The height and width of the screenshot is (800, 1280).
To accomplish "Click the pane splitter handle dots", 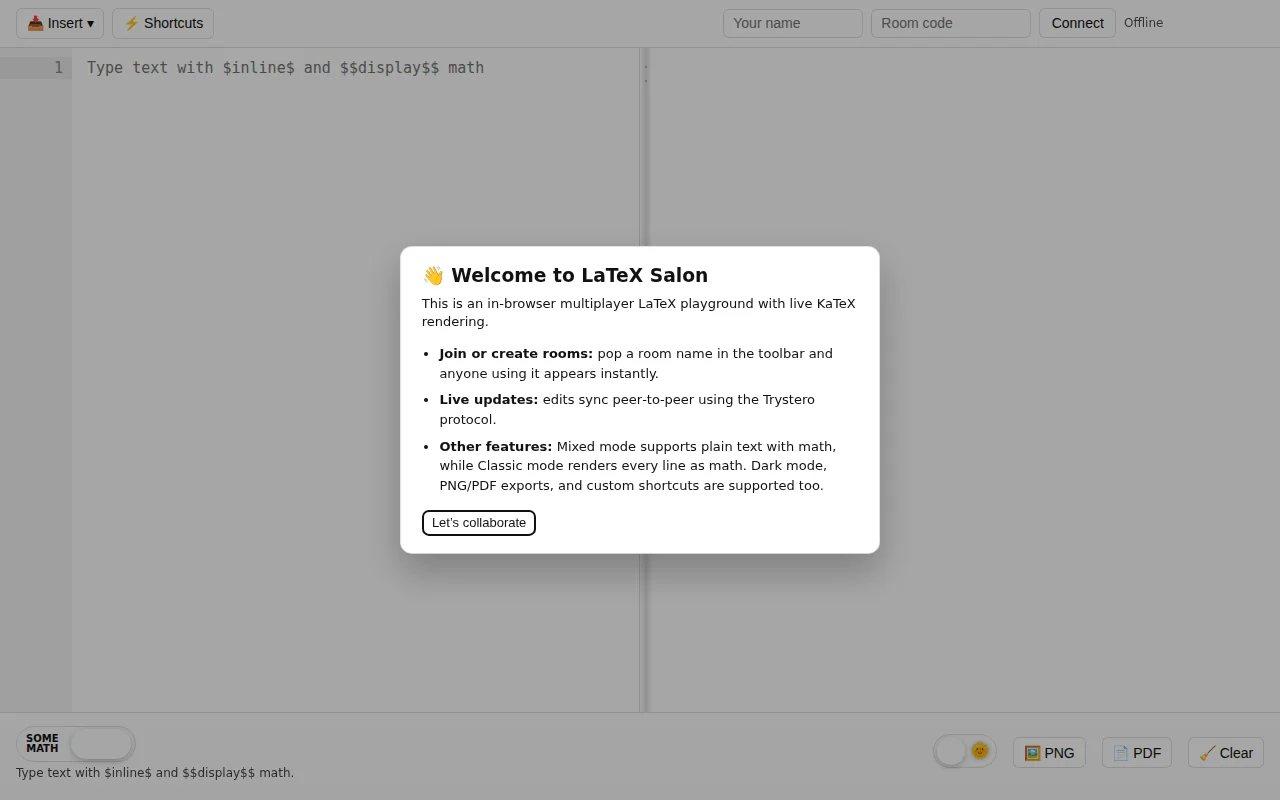I will tap(645, 74).
